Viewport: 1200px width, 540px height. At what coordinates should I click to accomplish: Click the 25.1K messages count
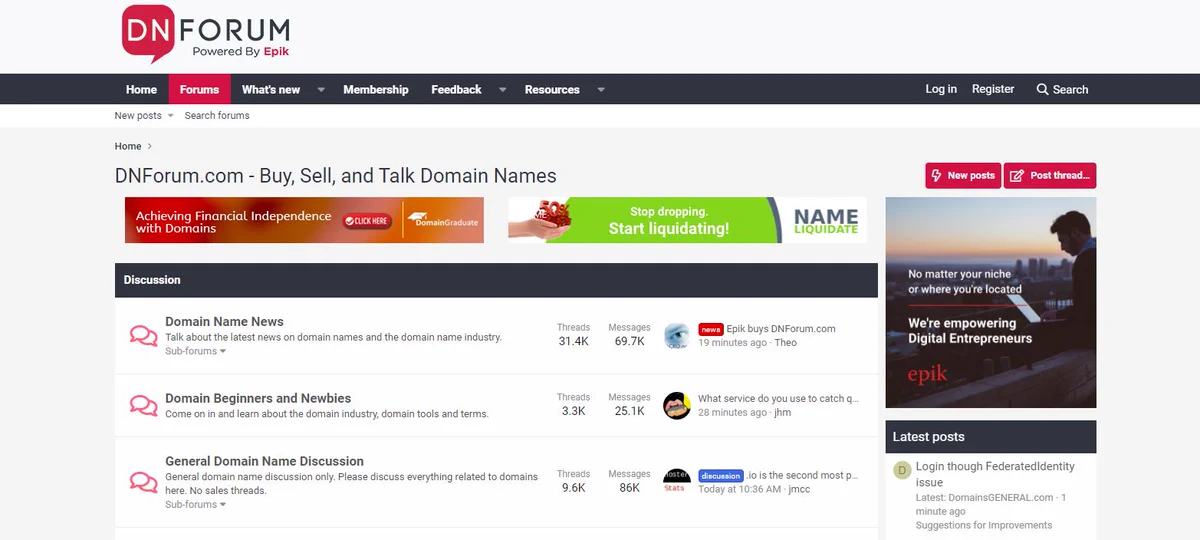(629, 411)
